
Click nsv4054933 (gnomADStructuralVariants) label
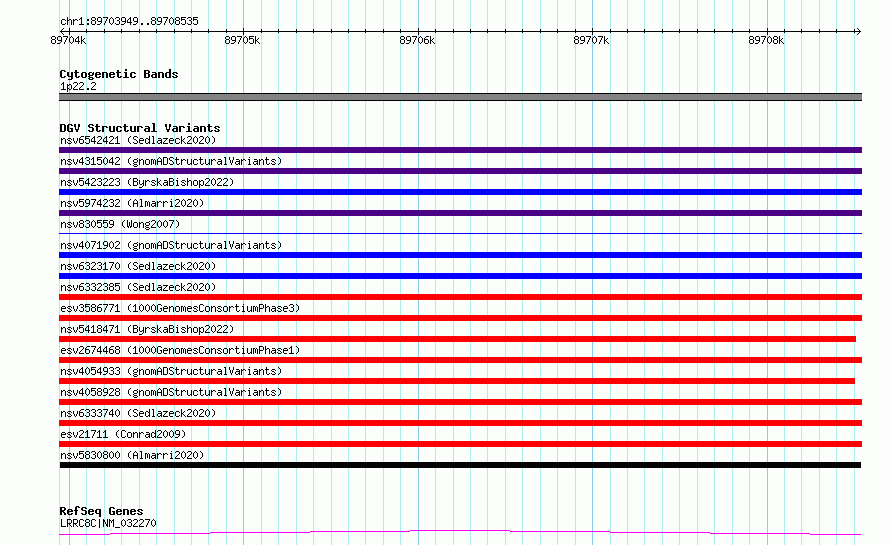point(171,371)
